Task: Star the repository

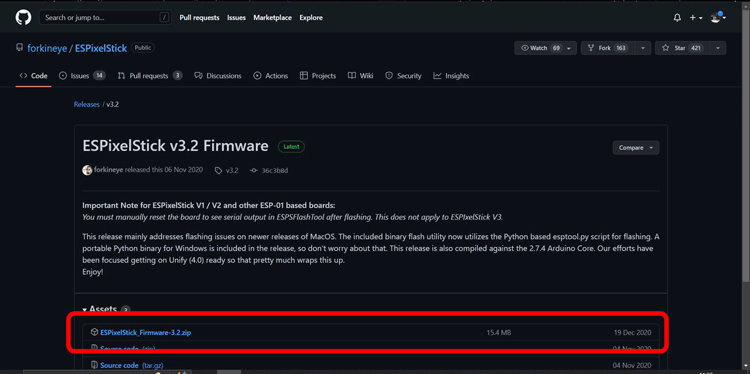Action: tap(682, 48)
